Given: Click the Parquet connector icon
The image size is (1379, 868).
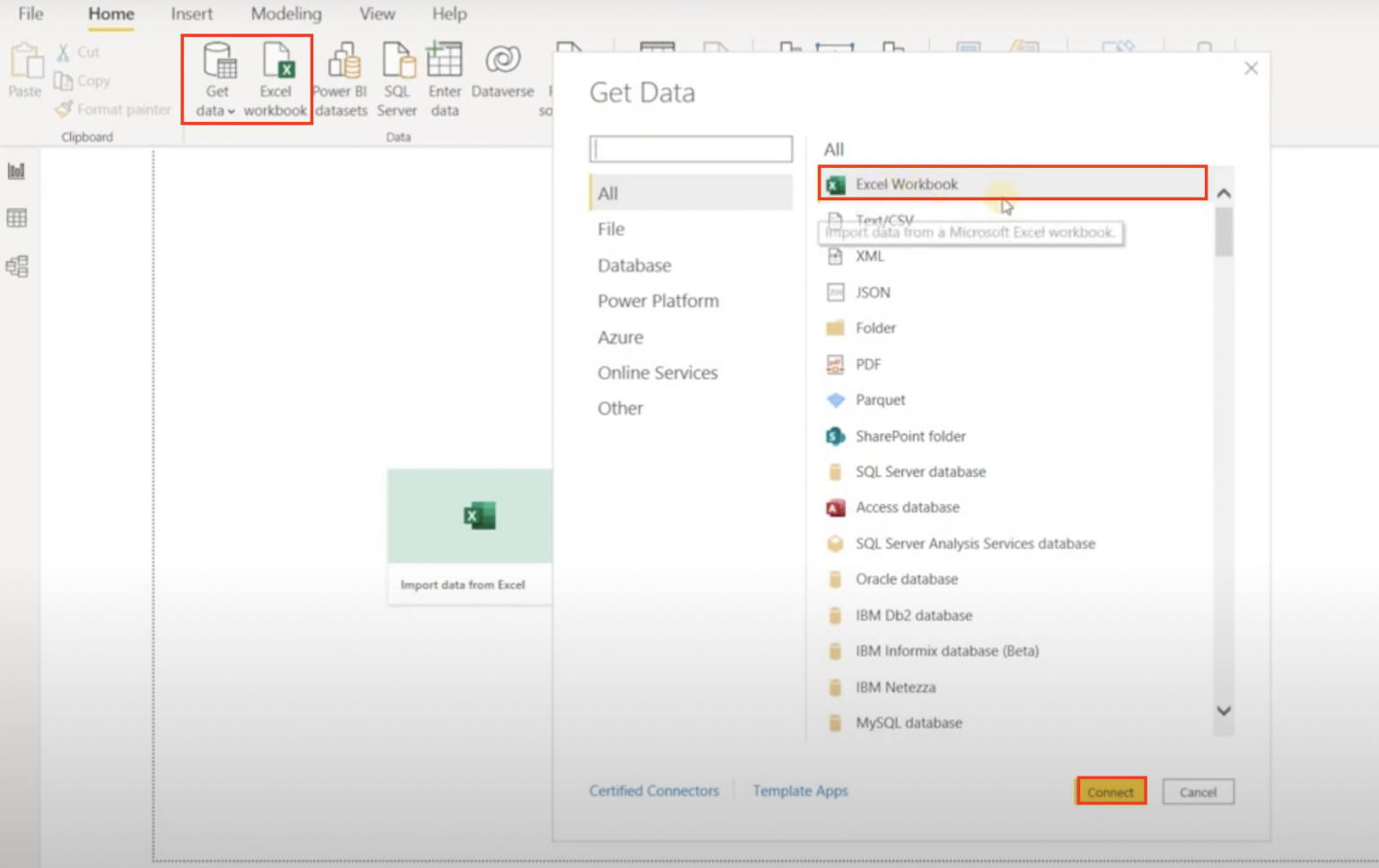Looking at the screenshot, I should click(x=835, y=399).
